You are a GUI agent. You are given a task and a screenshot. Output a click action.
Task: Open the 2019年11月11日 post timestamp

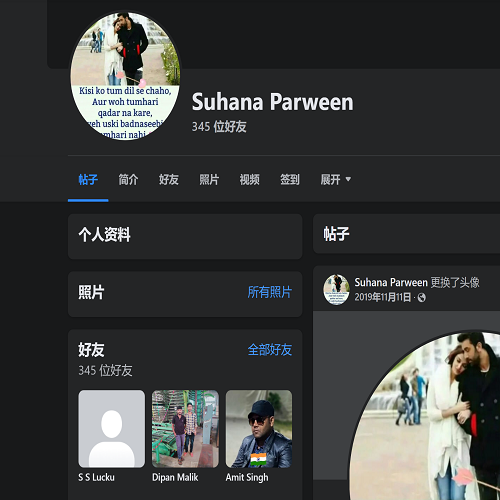coord(382,297)
